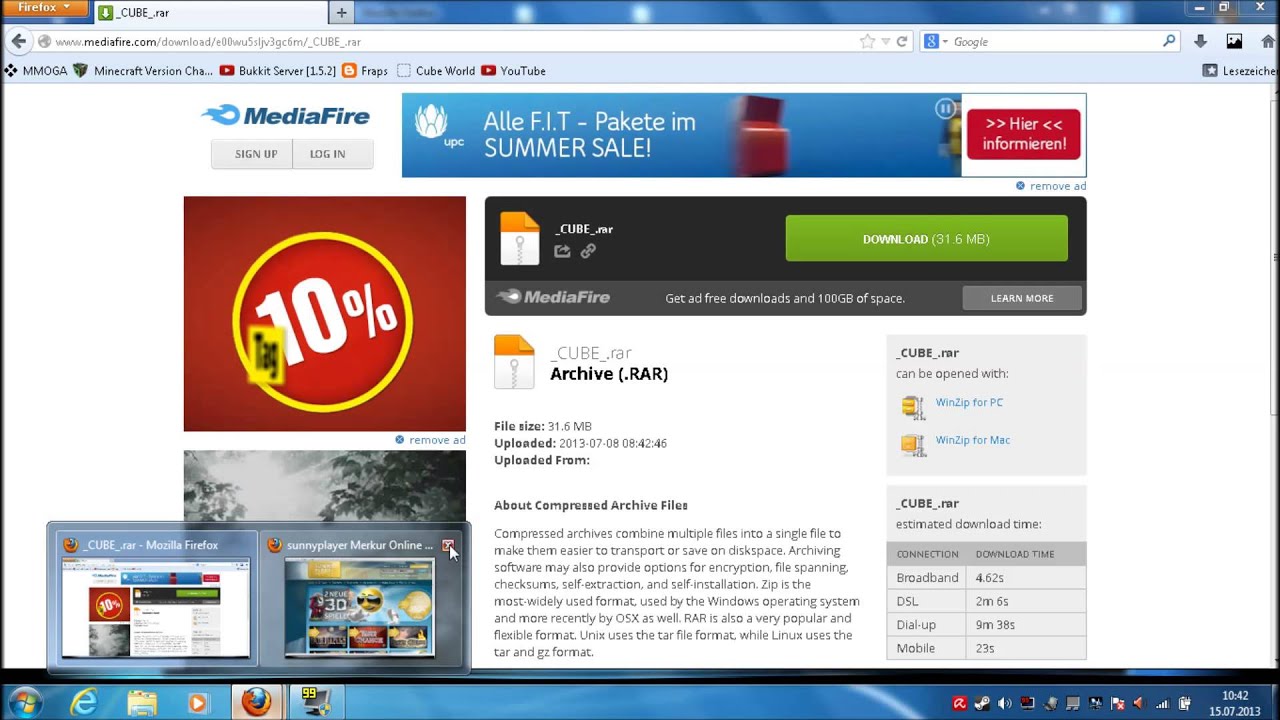This screenshot has height=720, width=1280.
Task: Expand the URL history dropdown arrow
Action: click(885, 42)
